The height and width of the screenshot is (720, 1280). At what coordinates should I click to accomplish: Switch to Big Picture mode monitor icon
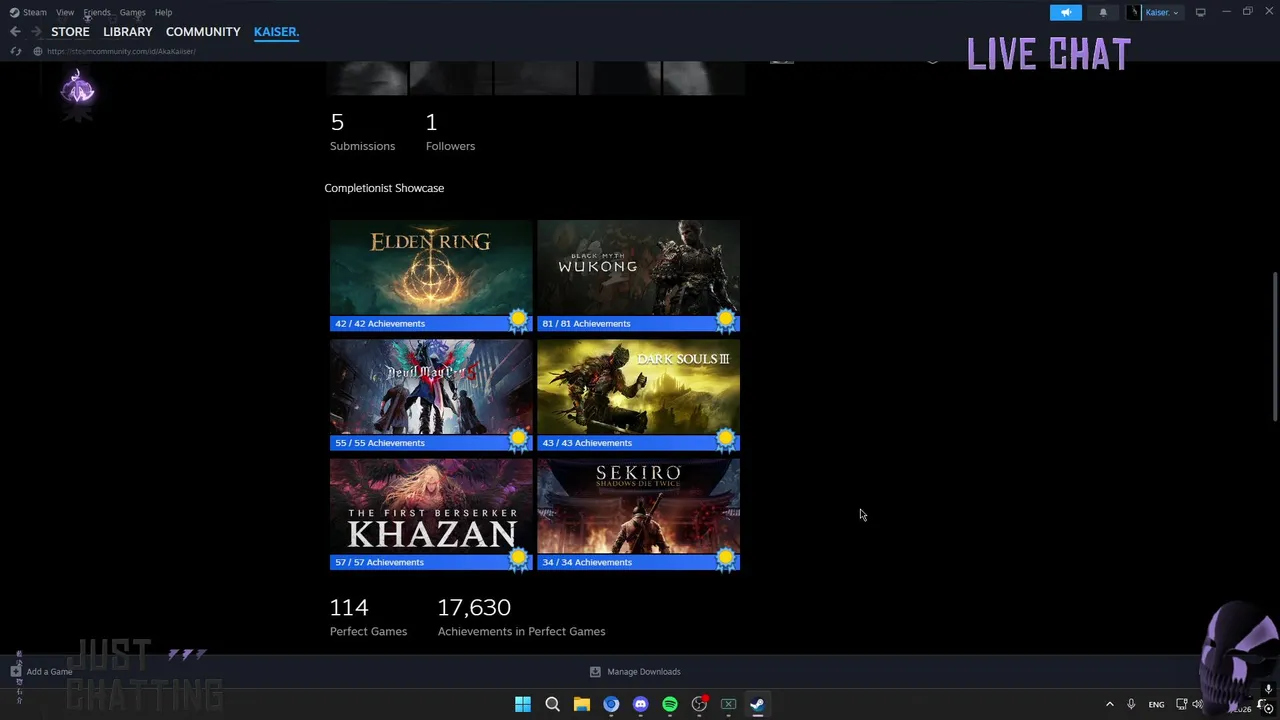click(x=1200, y=12)
